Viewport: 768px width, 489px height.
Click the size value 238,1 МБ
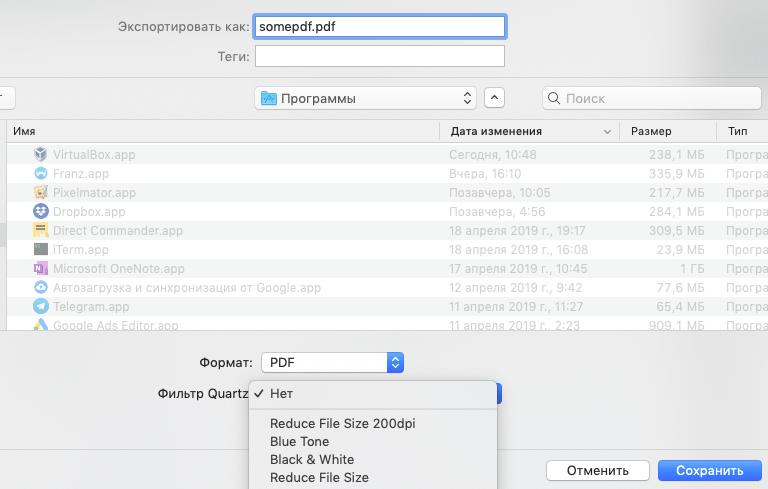[x=677, y=155]
